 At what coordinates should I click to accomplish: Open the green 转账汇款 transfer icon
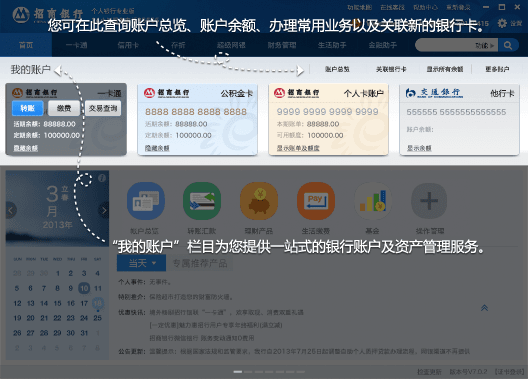pyautogui.click(x=202, y=201)
